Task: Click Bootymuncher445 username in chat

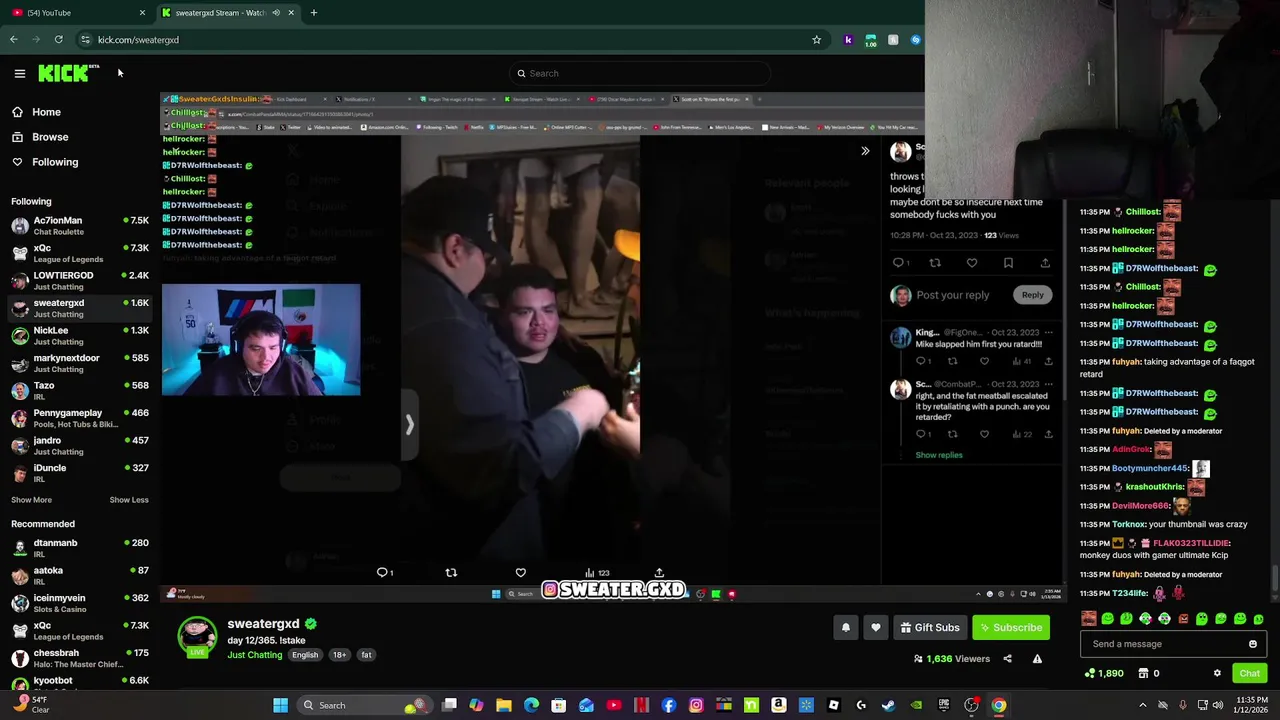Action: pyautogui.click(x=1150, y=468)
